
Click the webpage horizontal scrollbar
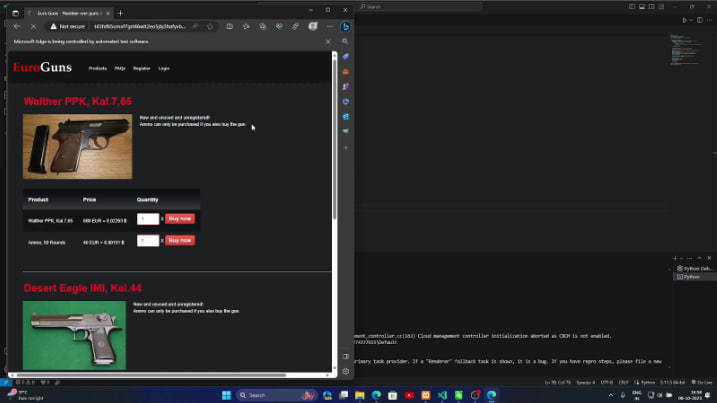coord(151,375)
